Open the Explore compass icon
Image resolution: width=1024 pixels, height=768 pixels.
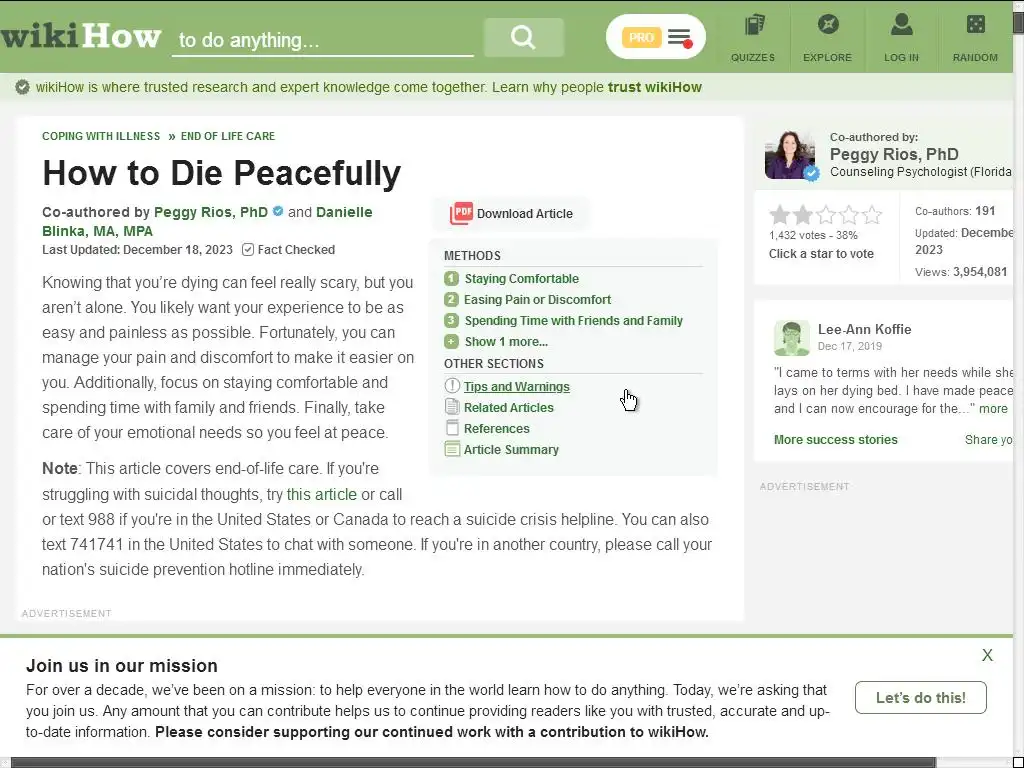tap(827, 25)
